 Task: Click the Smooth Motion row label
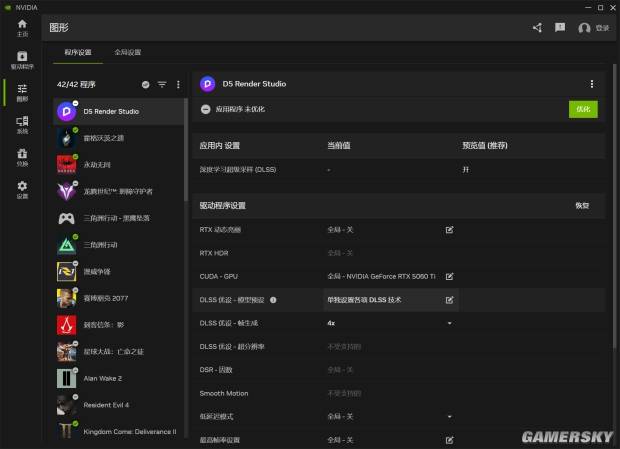224,393
